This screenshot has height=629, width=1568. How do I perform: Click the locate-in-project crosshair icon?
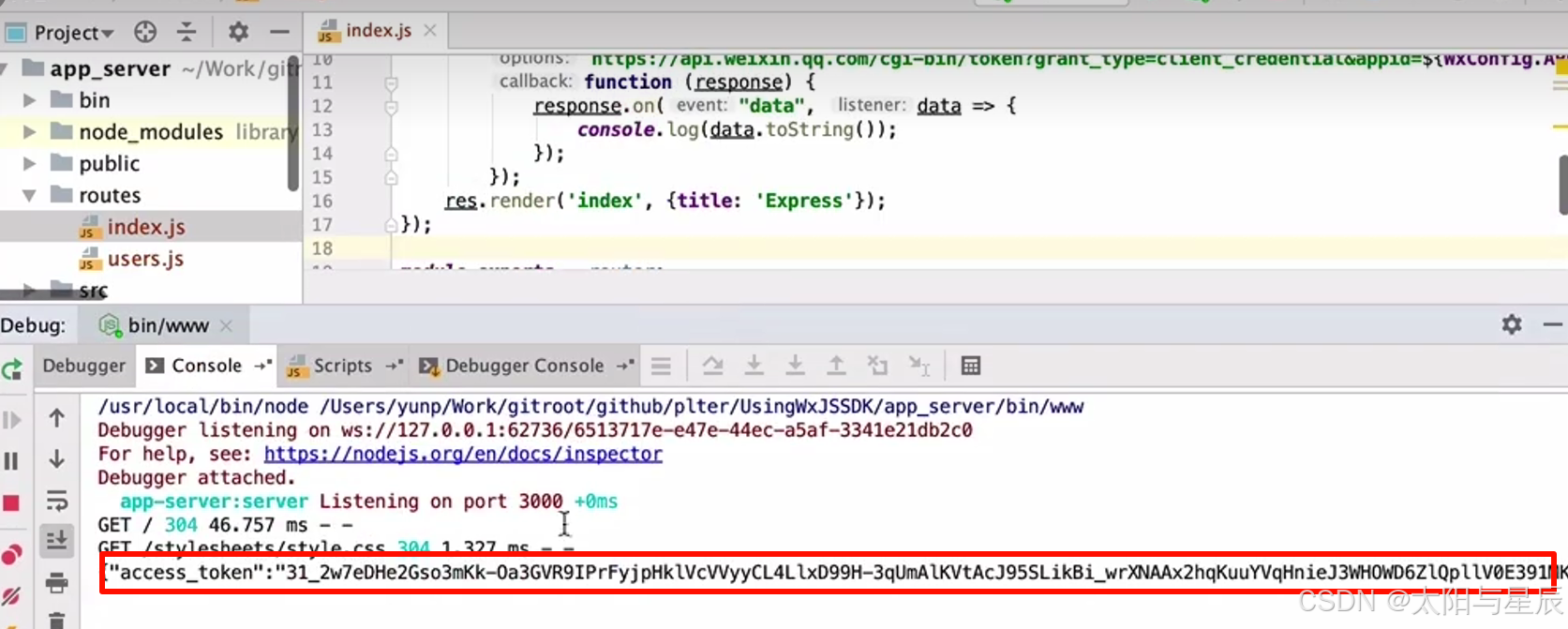click(x=145, y=32)
